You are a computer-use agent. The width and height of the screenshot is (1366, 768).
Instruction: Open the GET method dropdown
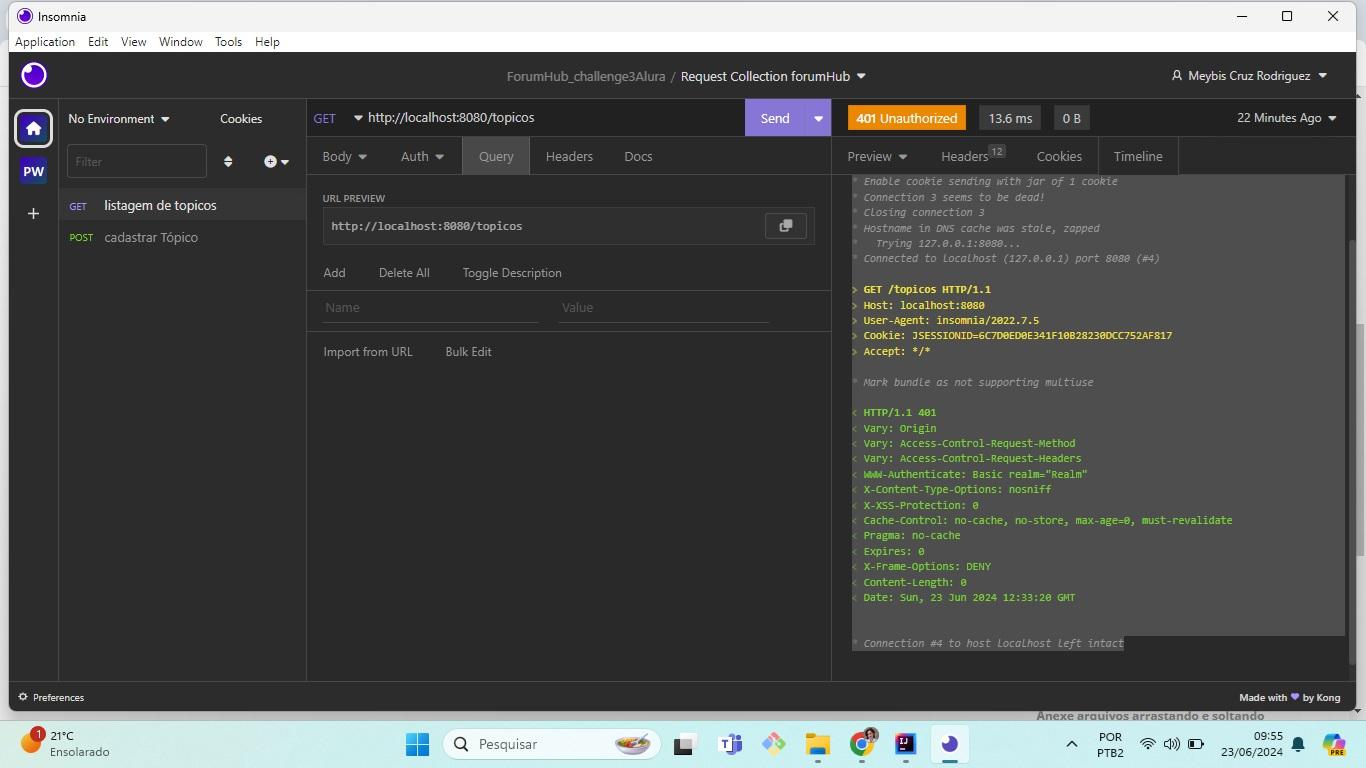pos(337,118)
